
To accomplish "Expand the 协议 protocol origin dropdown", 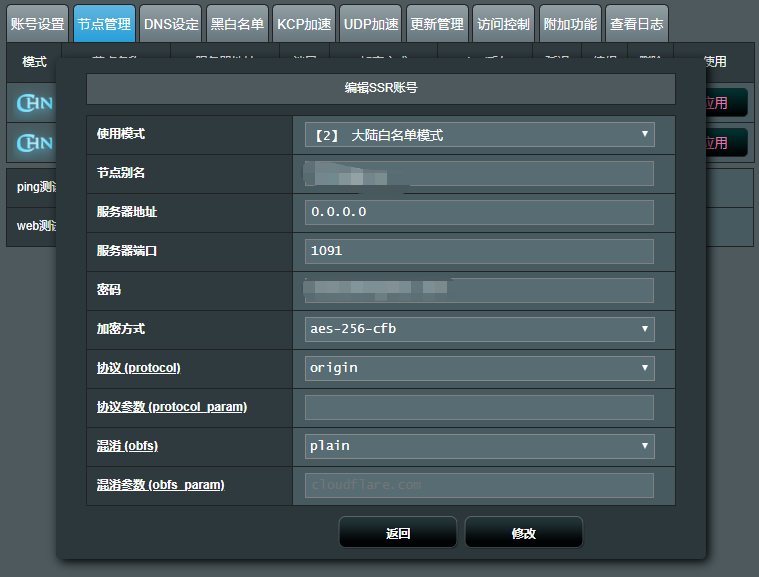I will 479,368.
